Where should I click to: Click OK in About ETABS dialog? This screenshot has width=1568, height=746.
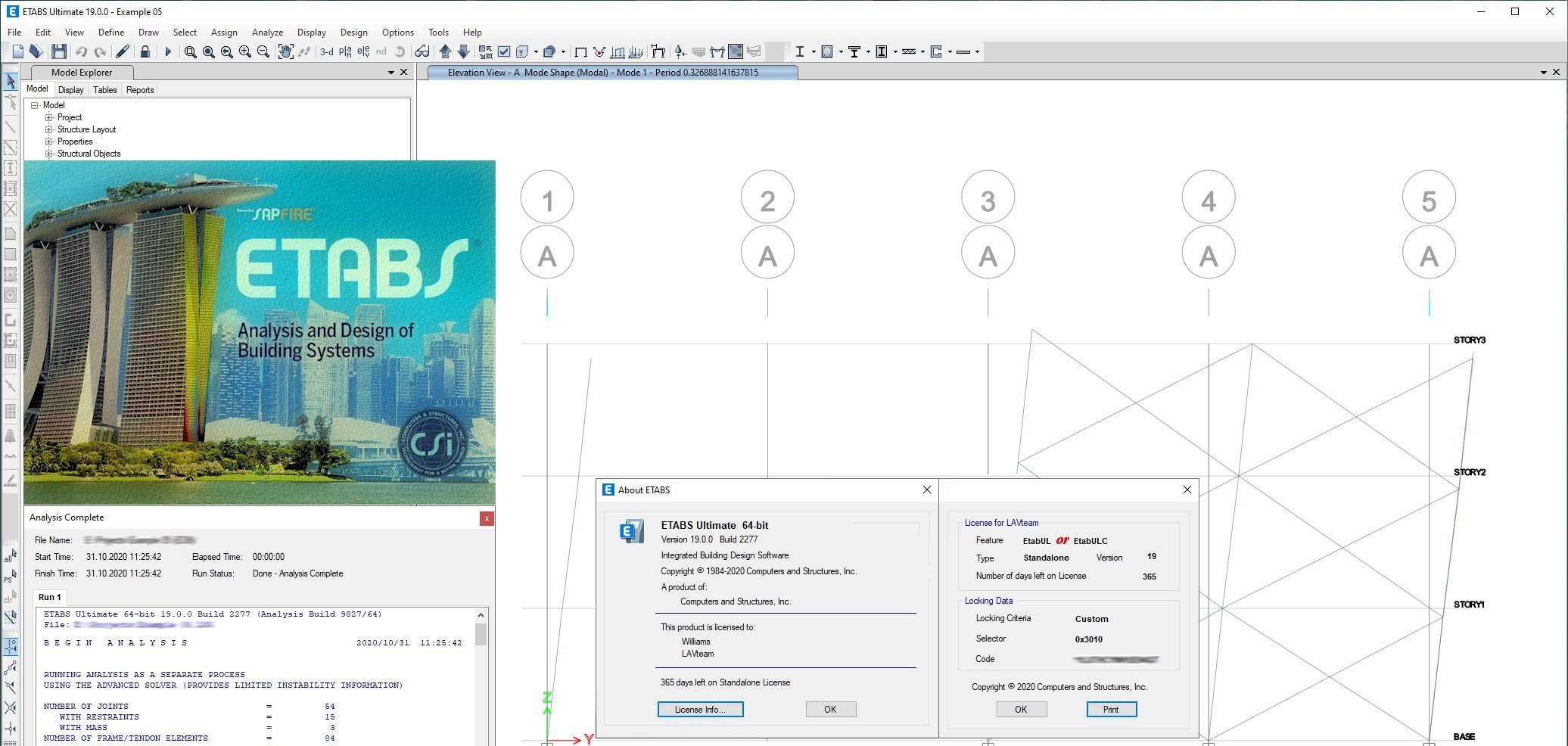point(830,709)
